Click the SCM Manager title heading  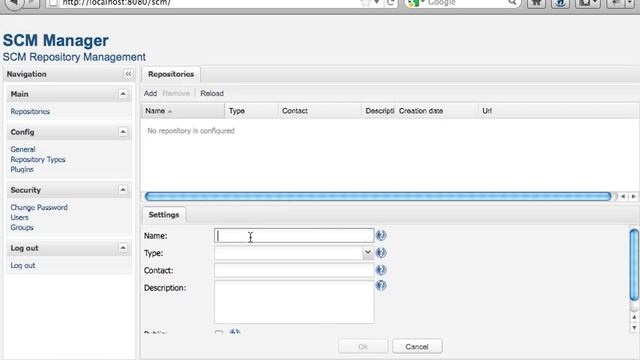(x=56, y=40)
